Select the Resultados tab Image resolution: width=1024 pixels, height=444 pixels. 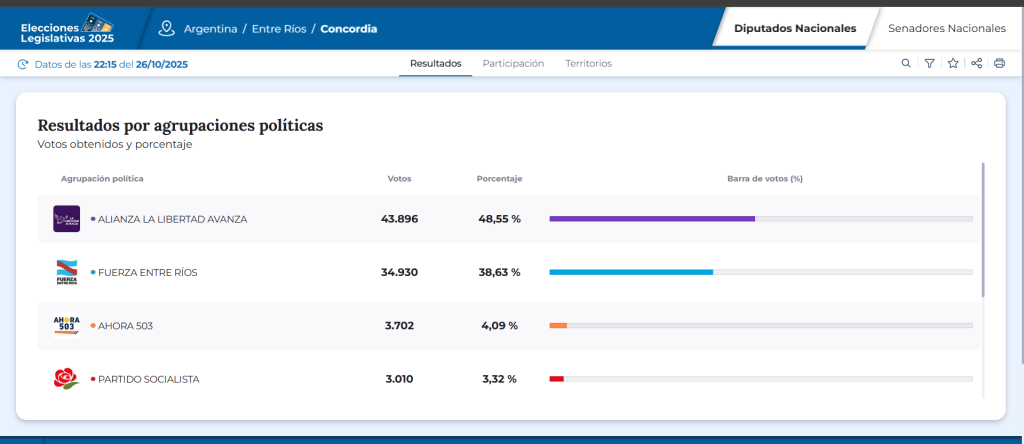(436, 63)
